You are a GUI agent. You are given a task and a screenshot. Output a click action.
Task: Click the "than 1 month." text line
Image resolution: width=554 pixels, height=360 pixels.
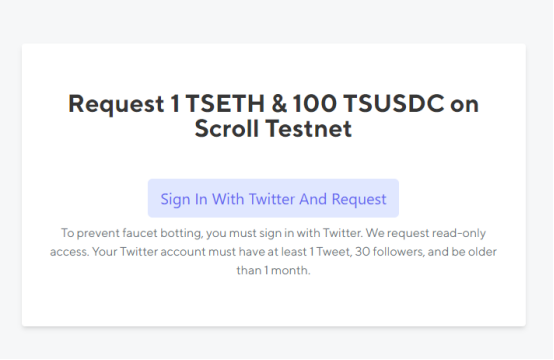(x=273, y=270)
